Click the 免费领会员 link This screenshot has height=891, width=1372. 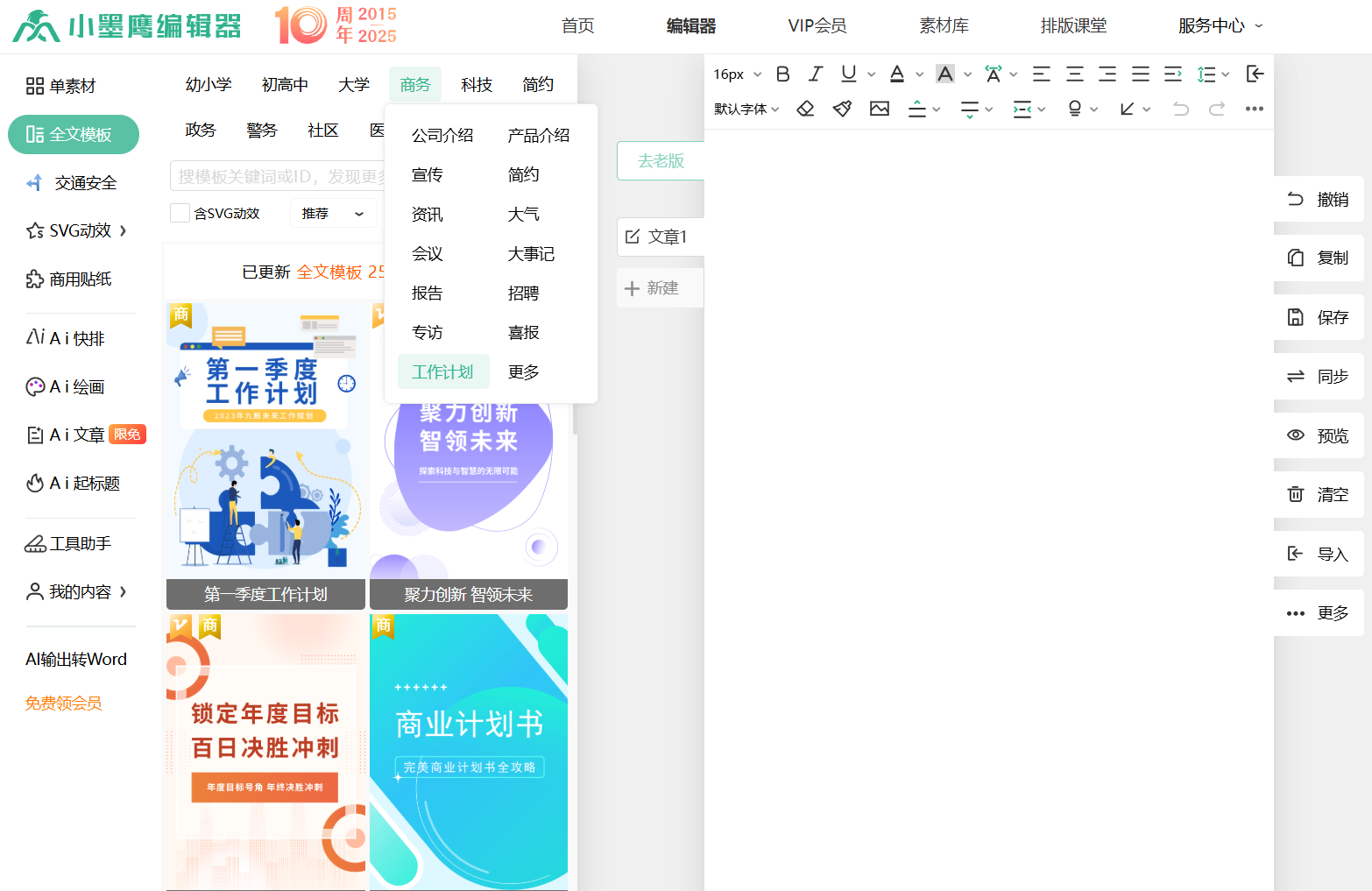(63, 704)
